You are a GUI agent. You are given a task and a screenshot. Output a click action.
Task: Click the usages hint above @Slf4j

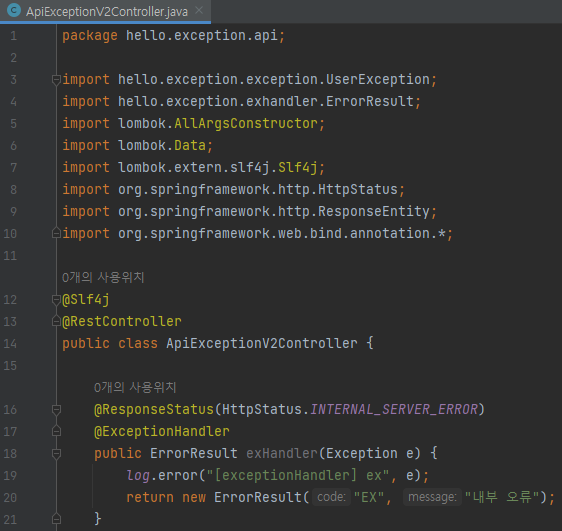pyautogui.click(x=103, y=277)
